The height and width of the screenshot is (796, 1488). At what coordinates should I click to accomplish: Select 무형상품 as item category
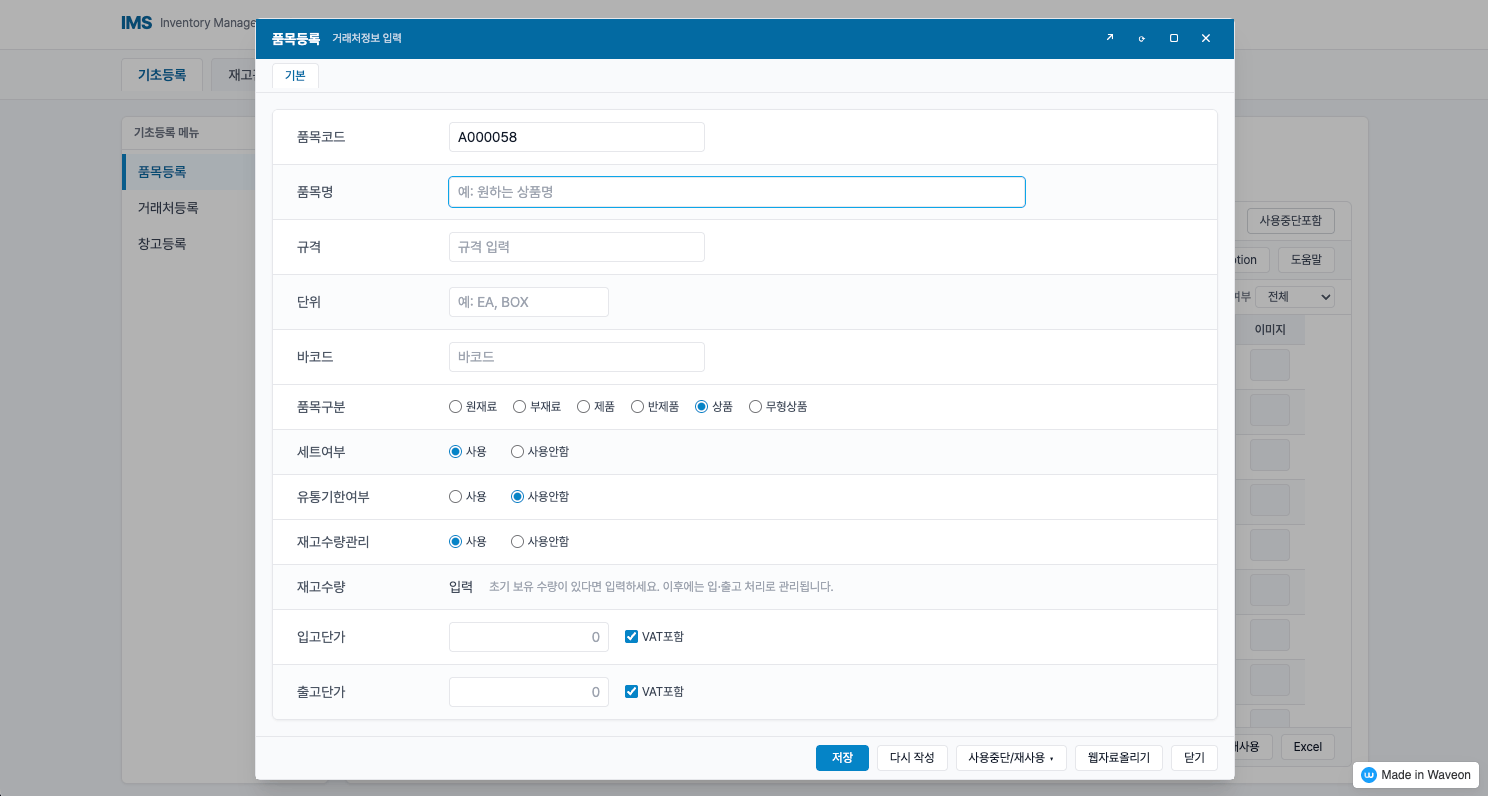[756, 407]
